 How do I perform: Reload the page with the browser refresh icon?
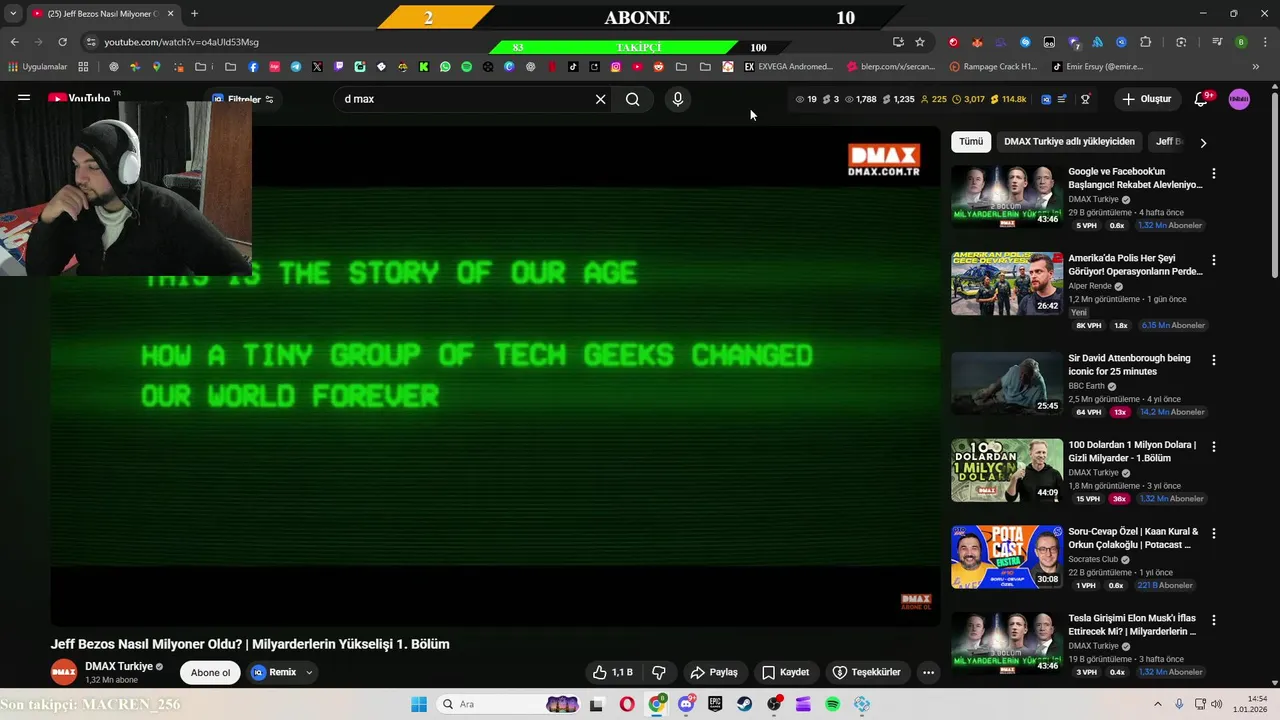[x=62, y=42]
